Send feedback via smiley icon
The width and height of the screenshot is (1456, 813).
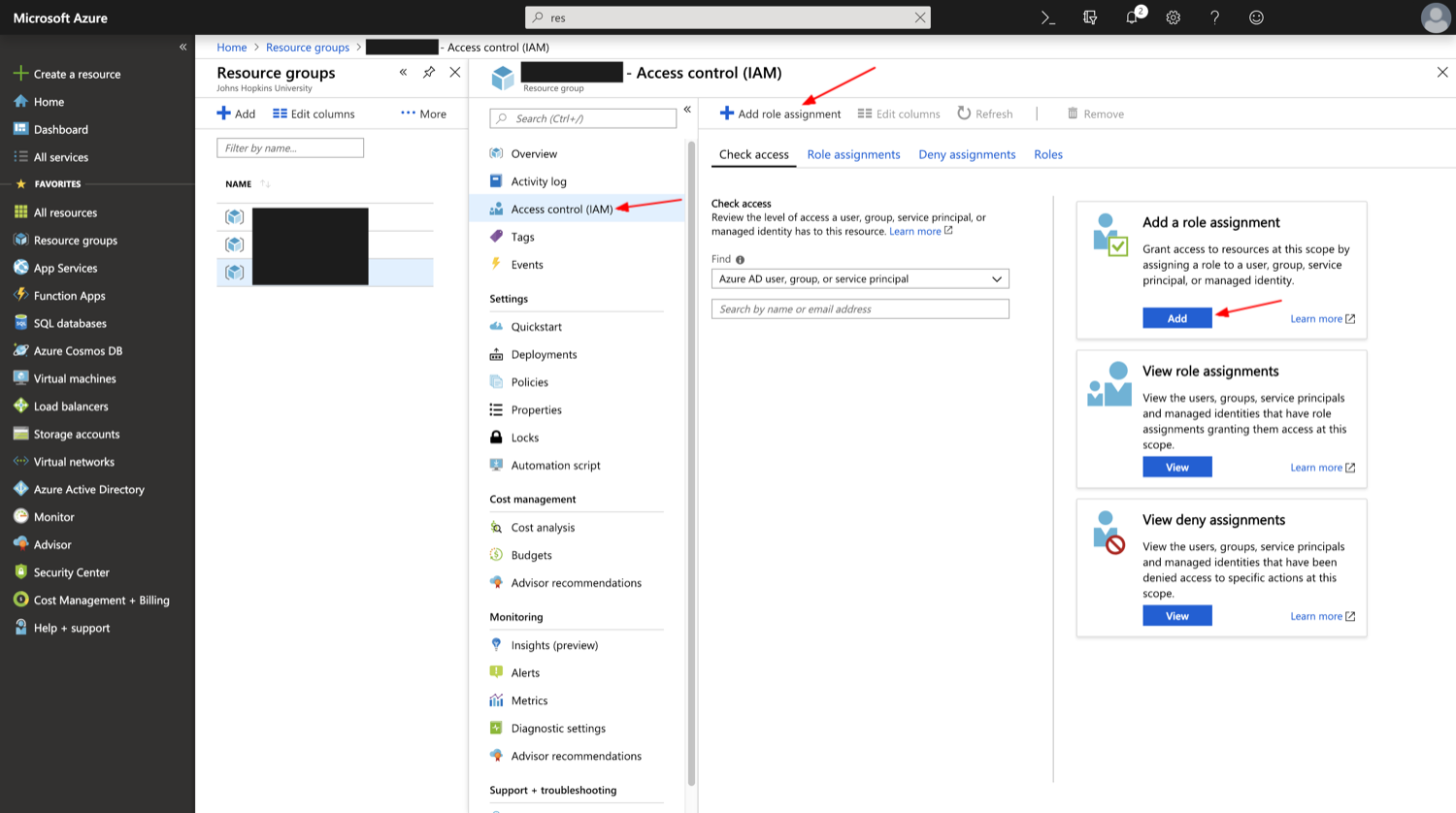(1256, 17)
